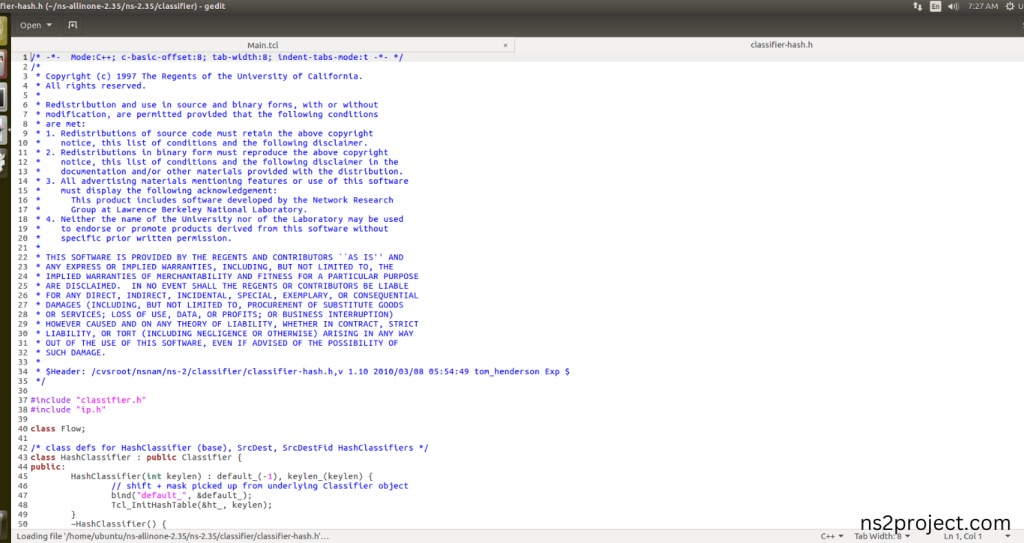The width and height of the screenshot is (1024, 543).
Task: Open the En keyboard layout indicator
Action: pyautogui.click(x=935, y=6)
